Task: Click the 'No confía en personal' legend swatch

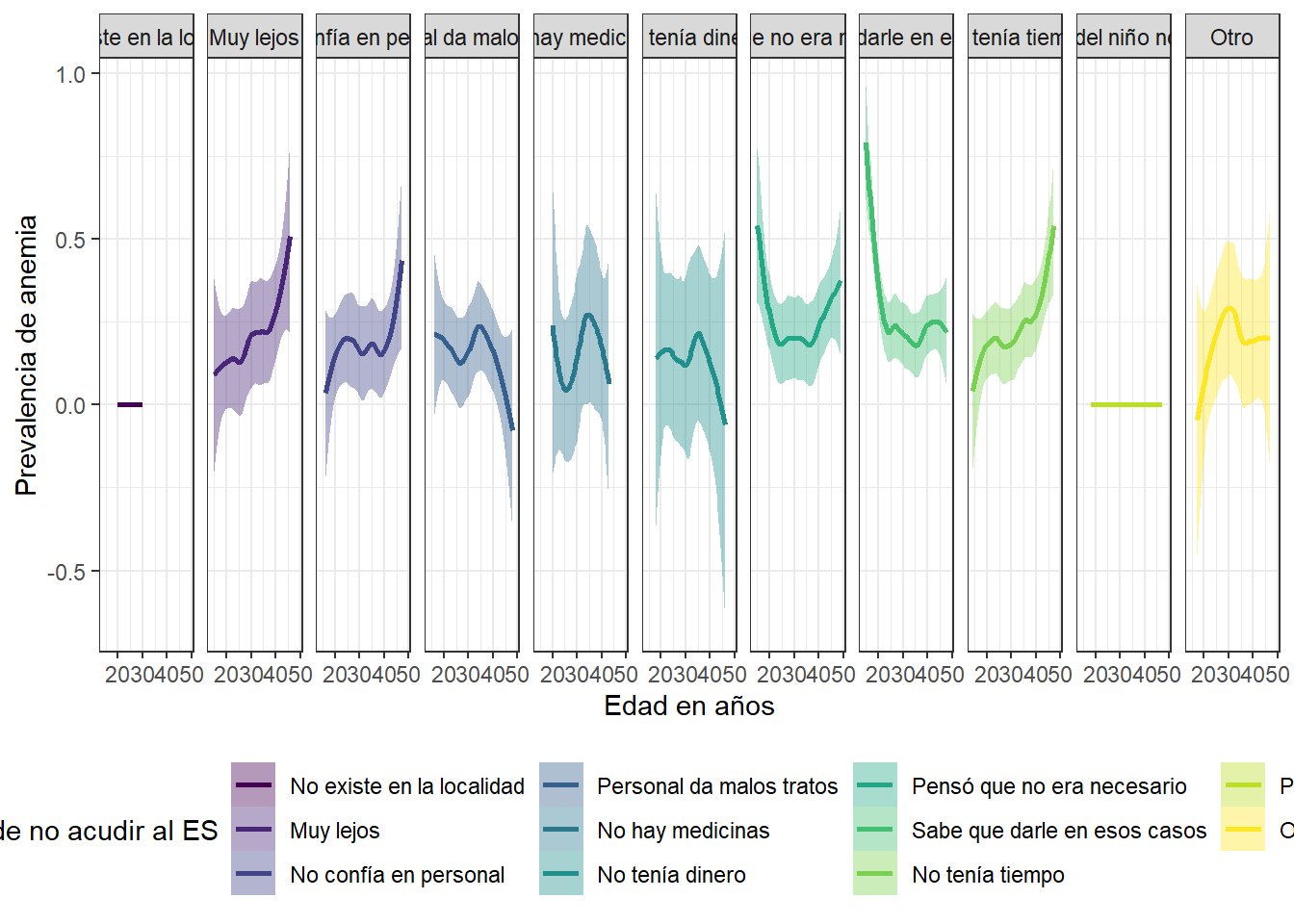Action: coord(253,874)
